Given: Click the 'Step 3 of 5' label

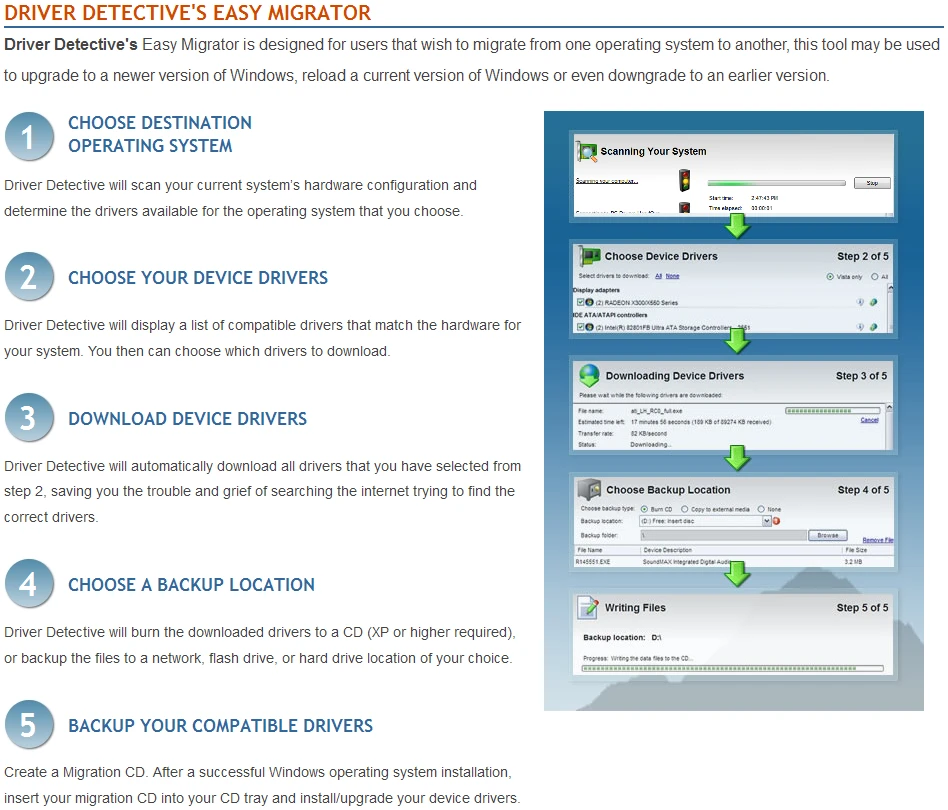Looking at the screenshot, I should click(x=861, y=376).
